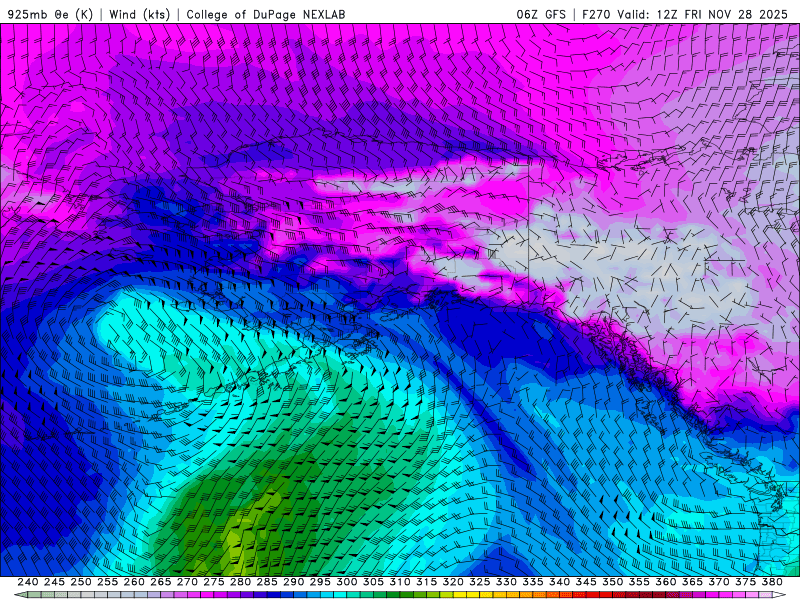Click the 'F270' forecast hour text
800x600 pixels.
(x=596, y=14)
